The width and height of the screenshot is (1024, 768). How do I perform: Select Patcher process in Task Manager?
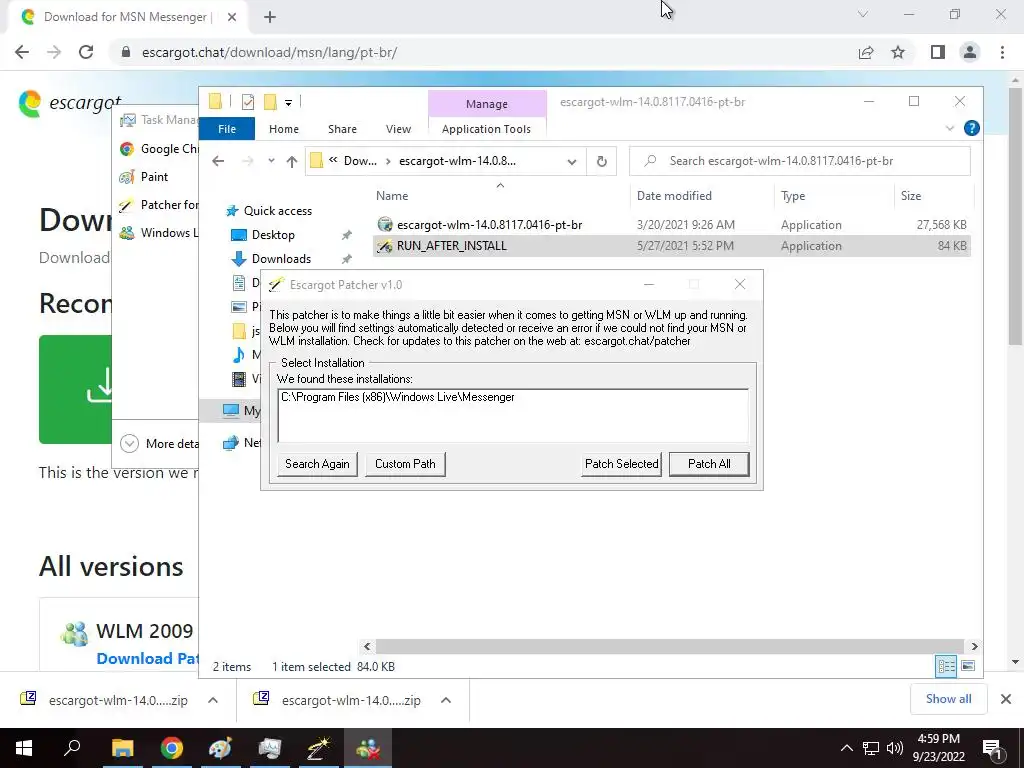pos(159,205)
